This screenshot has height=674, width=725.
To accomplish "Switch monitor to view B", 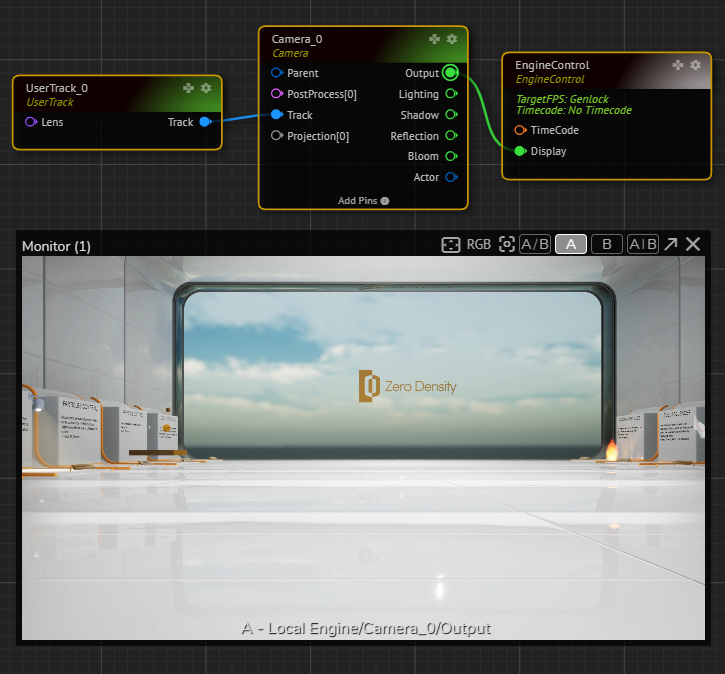I will (606, 245).
